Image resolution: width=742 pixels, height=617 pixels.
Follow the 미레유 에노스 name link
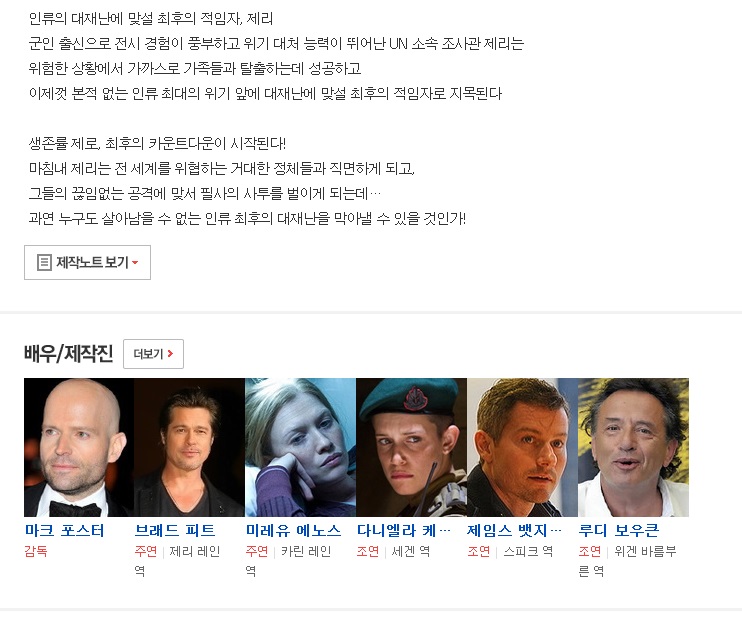(x=293, y=530)
